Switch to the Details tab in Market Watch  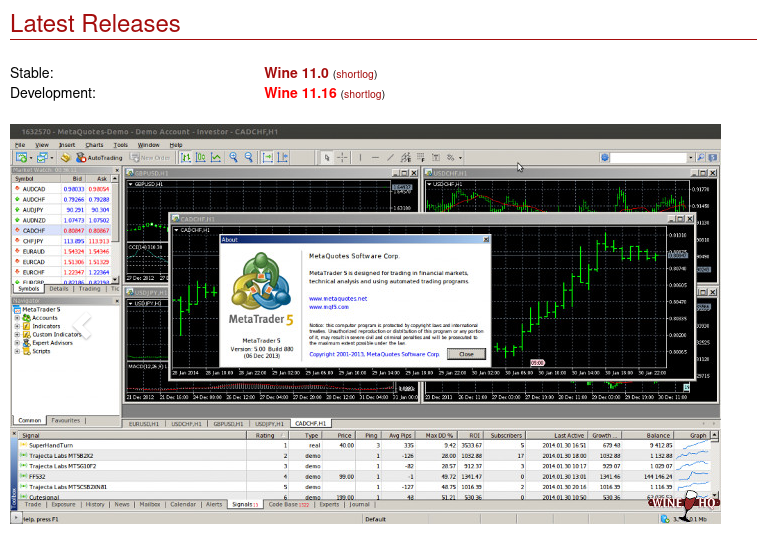pyautogui.click(x=58, y=289)
